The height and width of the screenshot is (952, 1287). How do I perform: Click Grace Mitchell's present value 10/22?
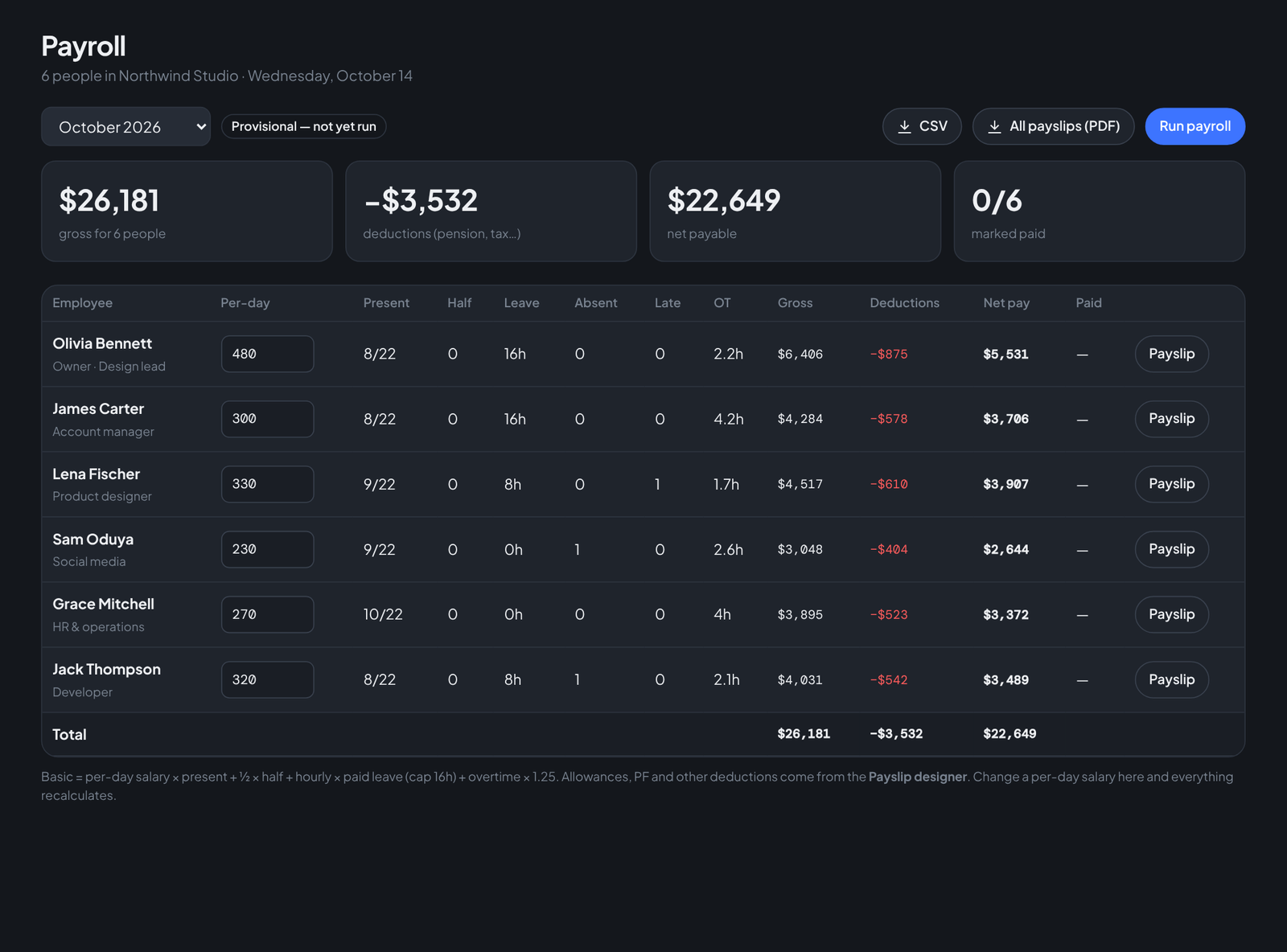383,614
